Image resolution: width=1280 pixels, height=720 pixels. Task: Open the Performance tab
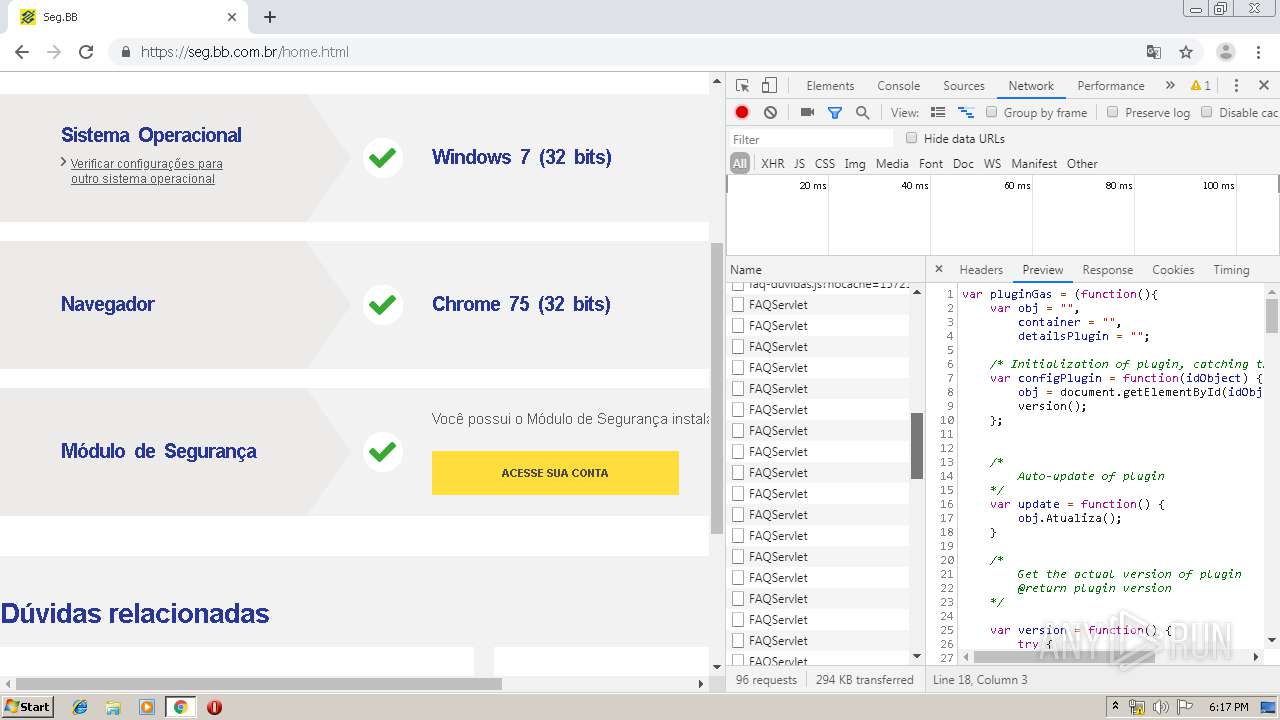(x=1110, y=86)
